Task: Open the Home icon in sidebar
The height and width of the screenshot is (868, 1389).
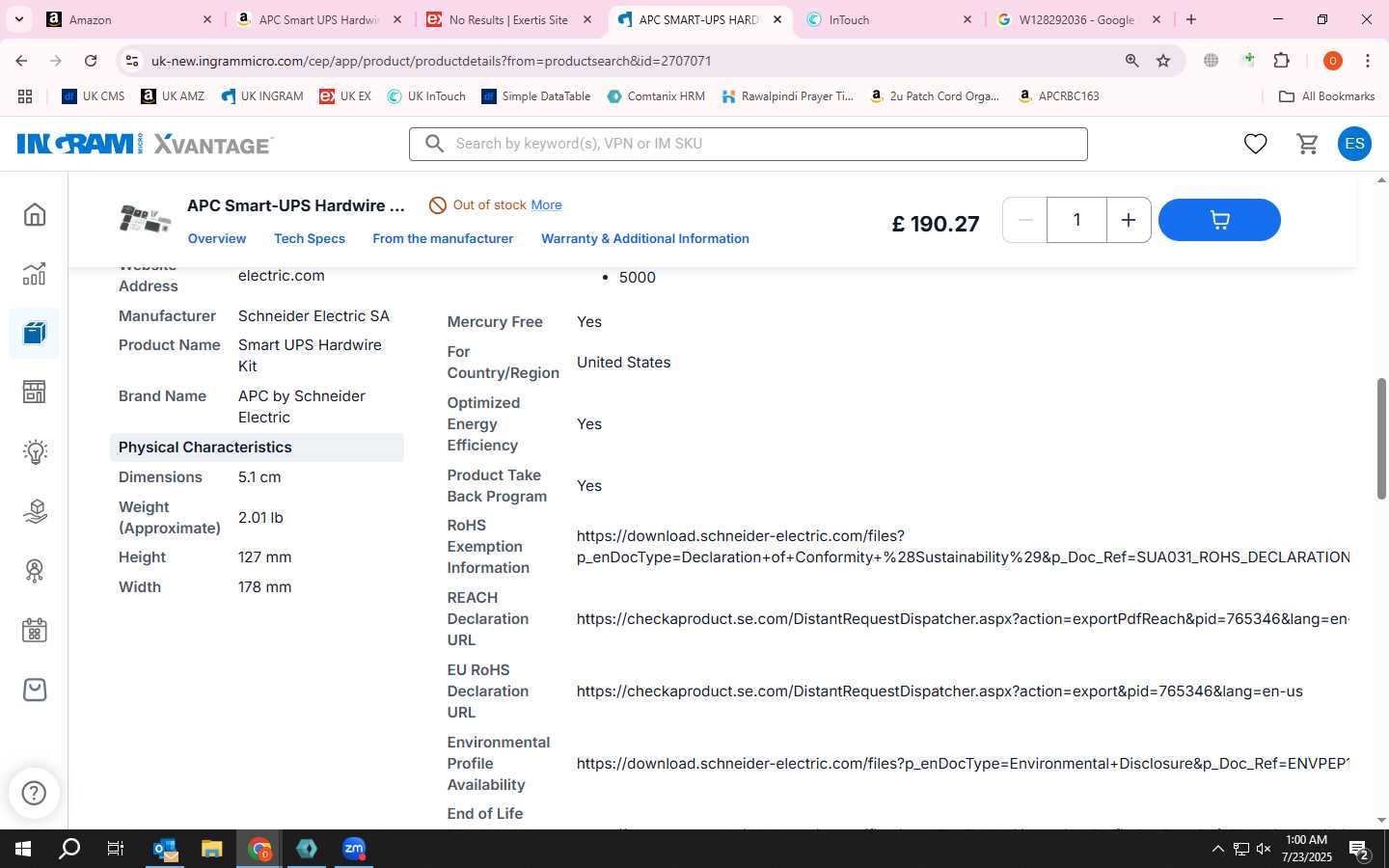Action: pos(35,214)
